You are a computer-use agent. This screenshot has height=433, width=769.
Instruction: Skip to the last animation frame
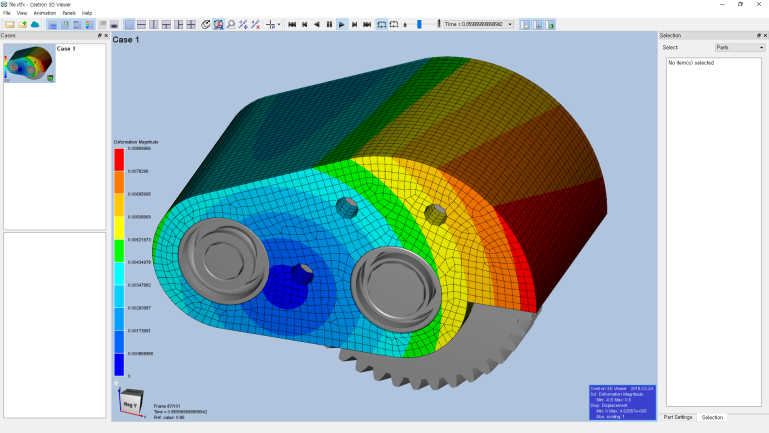pos(367,24)
